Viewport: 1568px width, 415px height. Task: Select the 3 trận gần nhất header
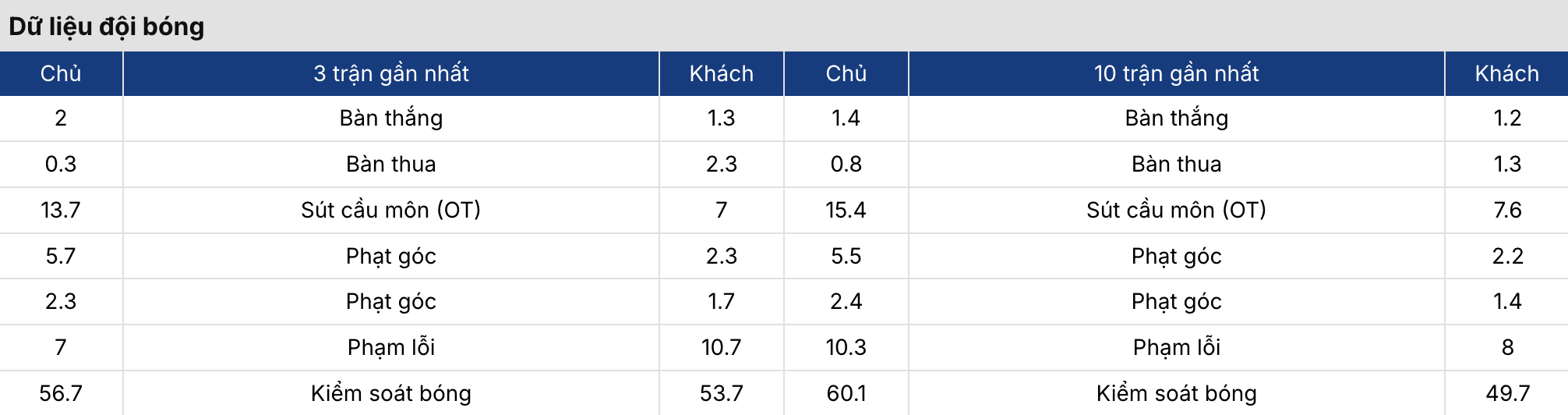pyautogui.click(x=391, y=73)
